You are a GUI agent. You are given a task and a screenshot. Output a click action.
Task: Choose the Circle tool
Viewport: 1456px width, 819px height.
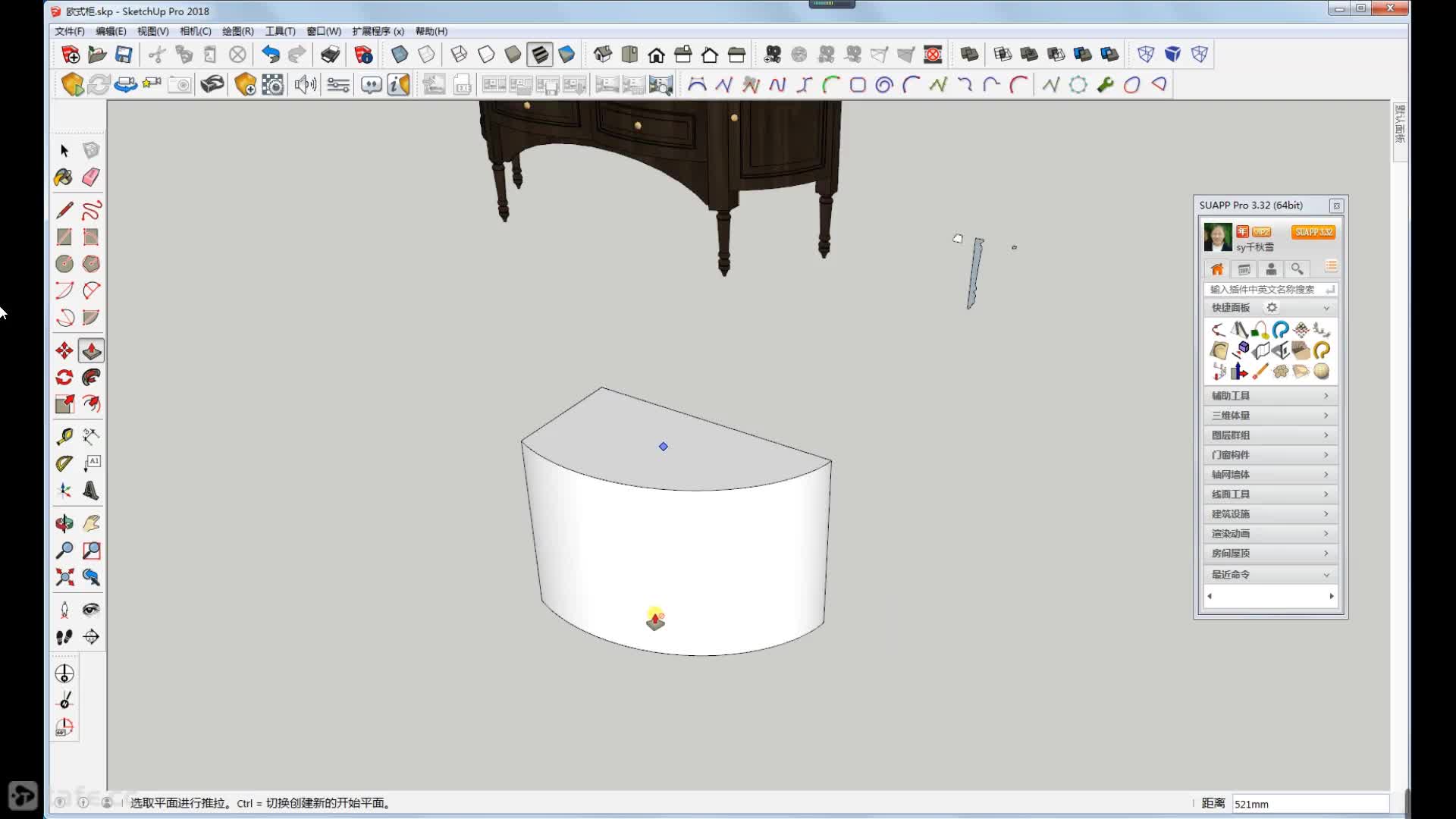64,264
